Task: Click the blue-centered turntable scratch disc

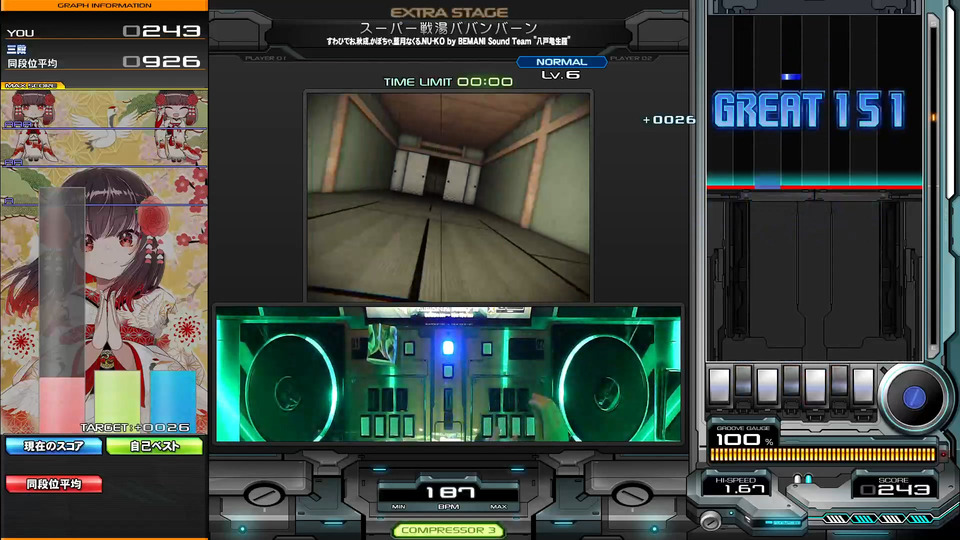Action: (x=914, y=397)
